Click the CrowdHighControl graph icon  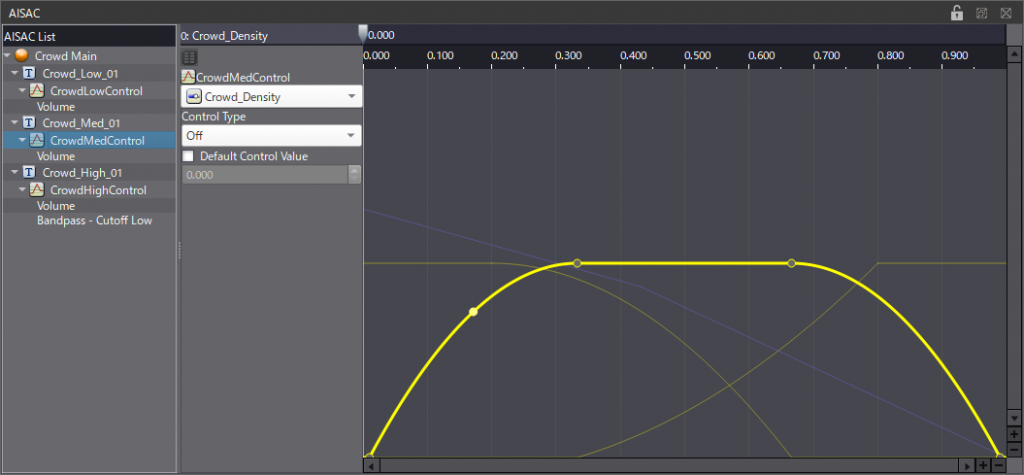[x=37, y=190]
